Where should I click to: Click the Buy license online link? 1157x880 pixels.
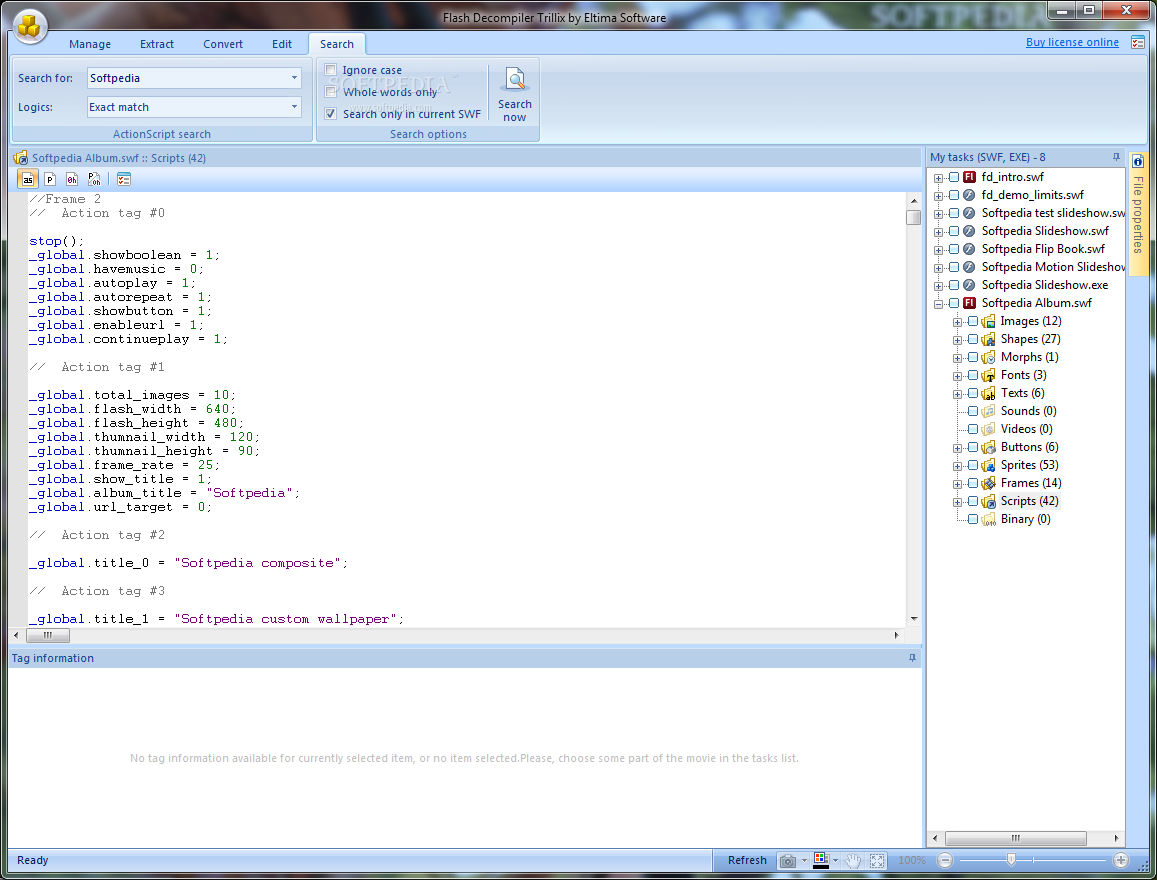click(x=1072, y=42)
